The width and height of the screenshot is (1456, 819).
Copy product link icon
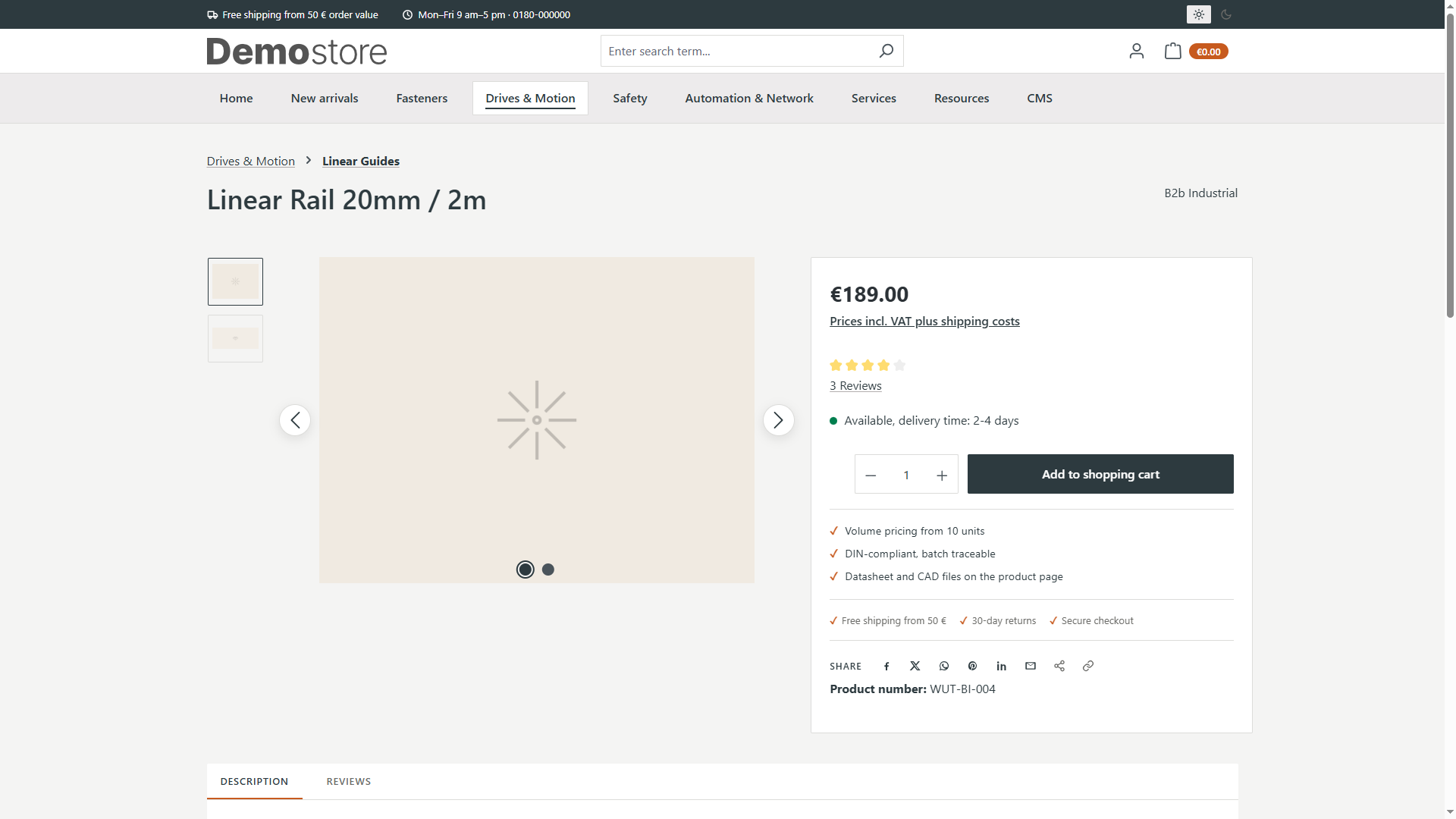[1088, 666]
